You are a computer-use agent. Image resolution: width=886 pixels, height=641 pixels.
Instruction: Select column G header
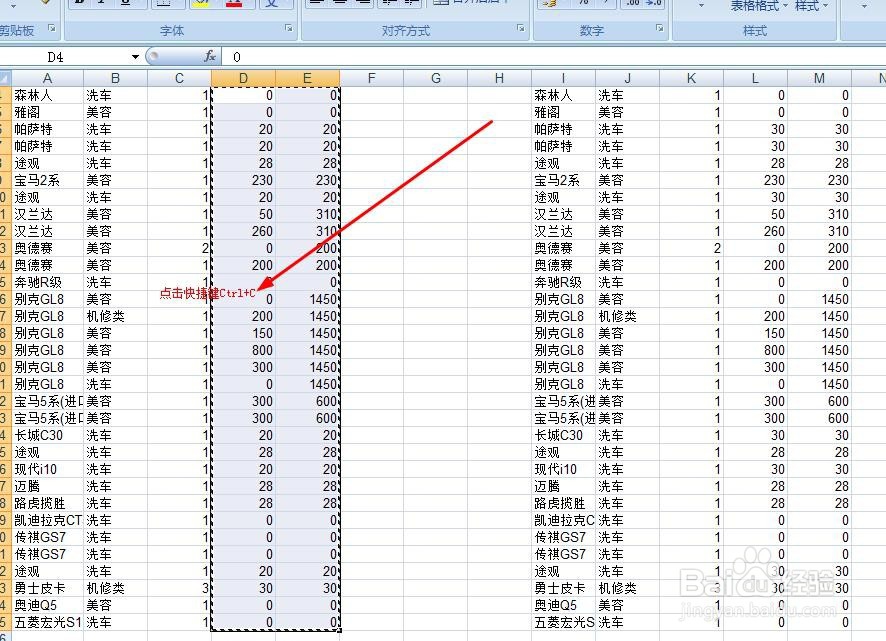[x=436, y=78]
